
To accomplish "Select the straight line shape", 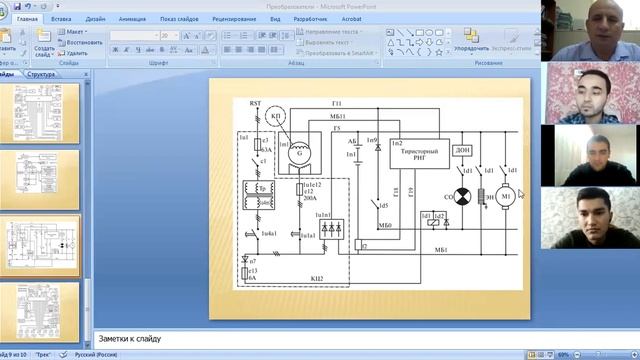I will point(400,32).
